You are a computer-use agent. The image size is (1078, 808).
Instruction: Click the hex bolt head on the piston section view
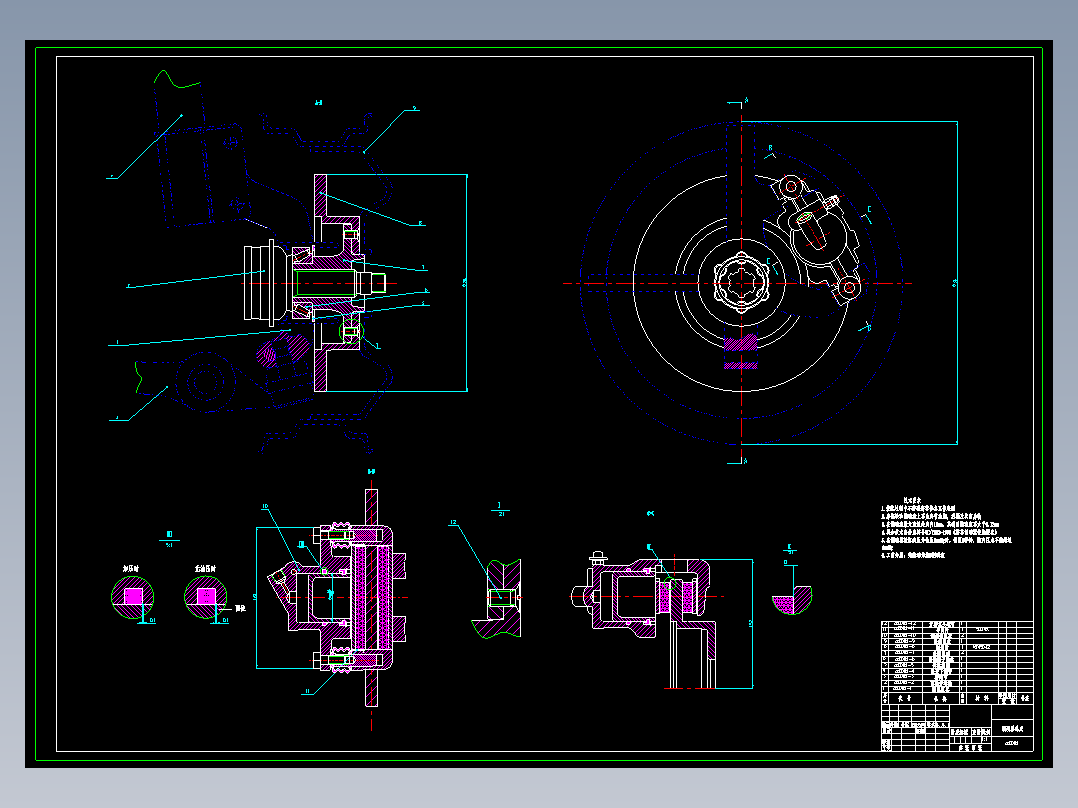[597, 558]
